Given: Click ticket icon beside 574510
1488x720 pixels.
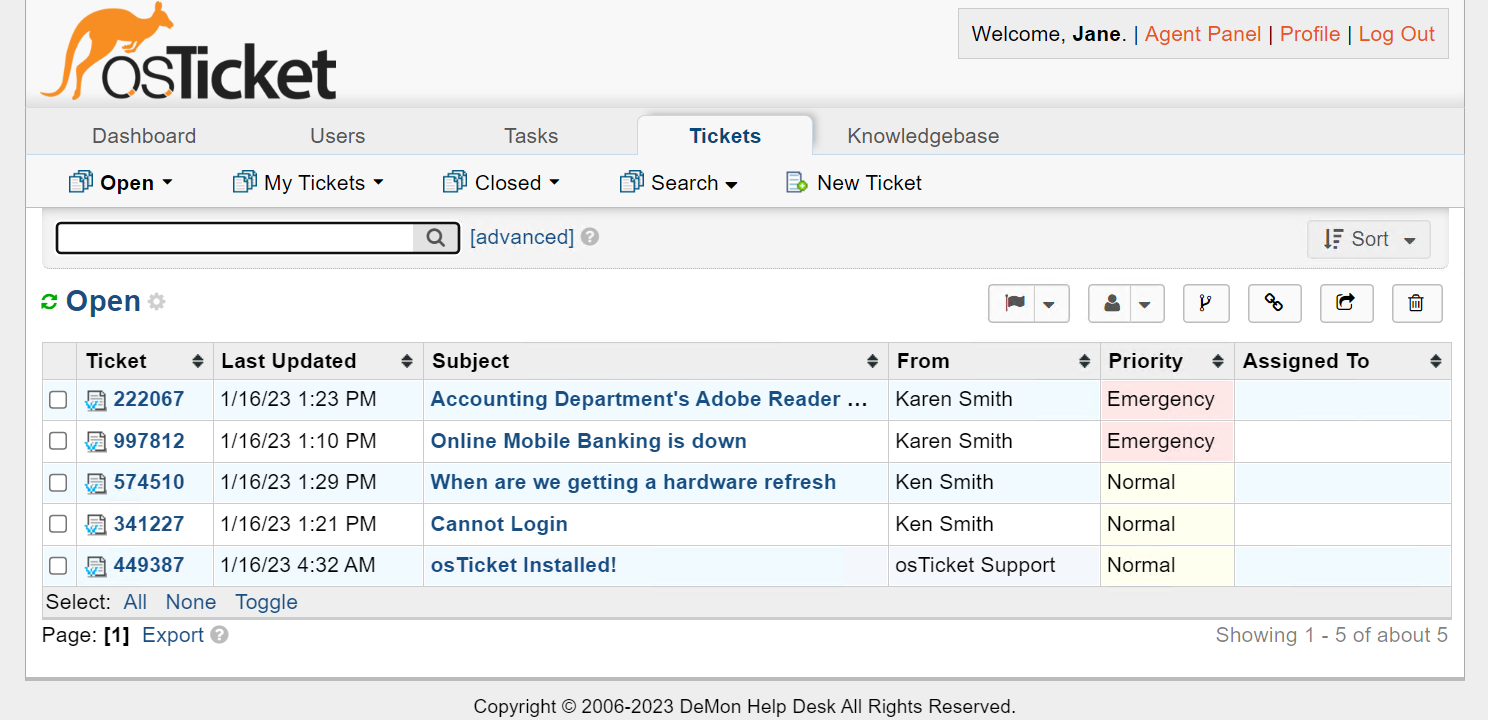Looking at the screenshot, I should [x=96, y=483].
